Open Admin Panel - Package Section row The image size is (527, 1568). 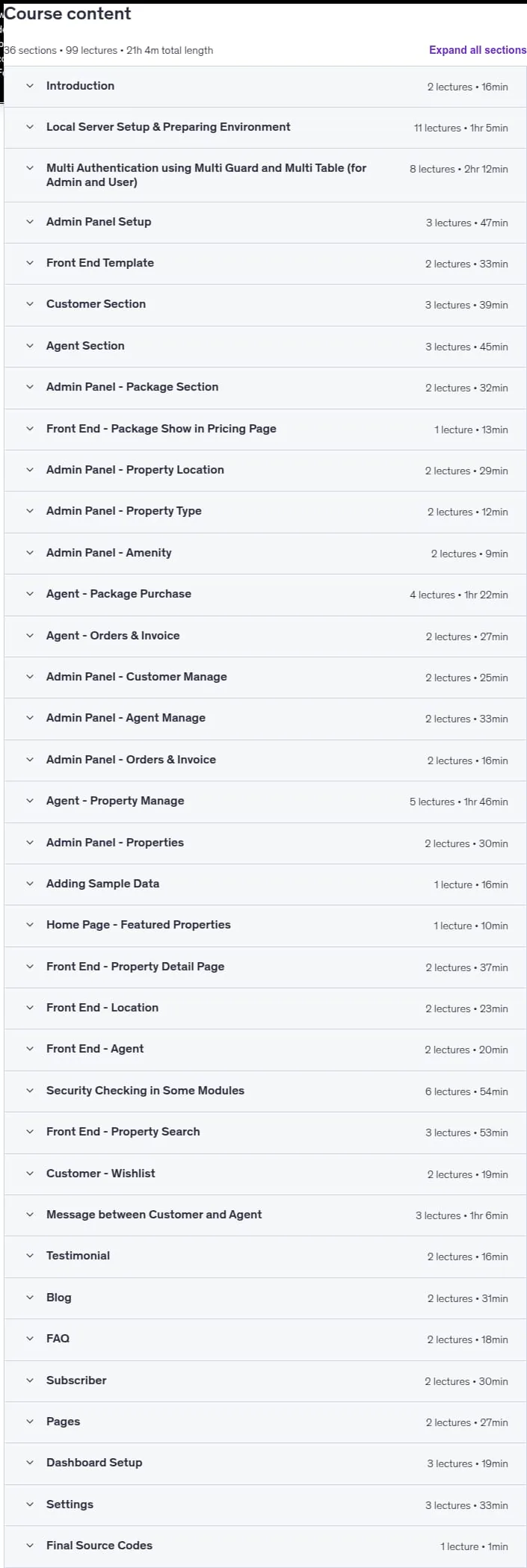click(265, 388)
